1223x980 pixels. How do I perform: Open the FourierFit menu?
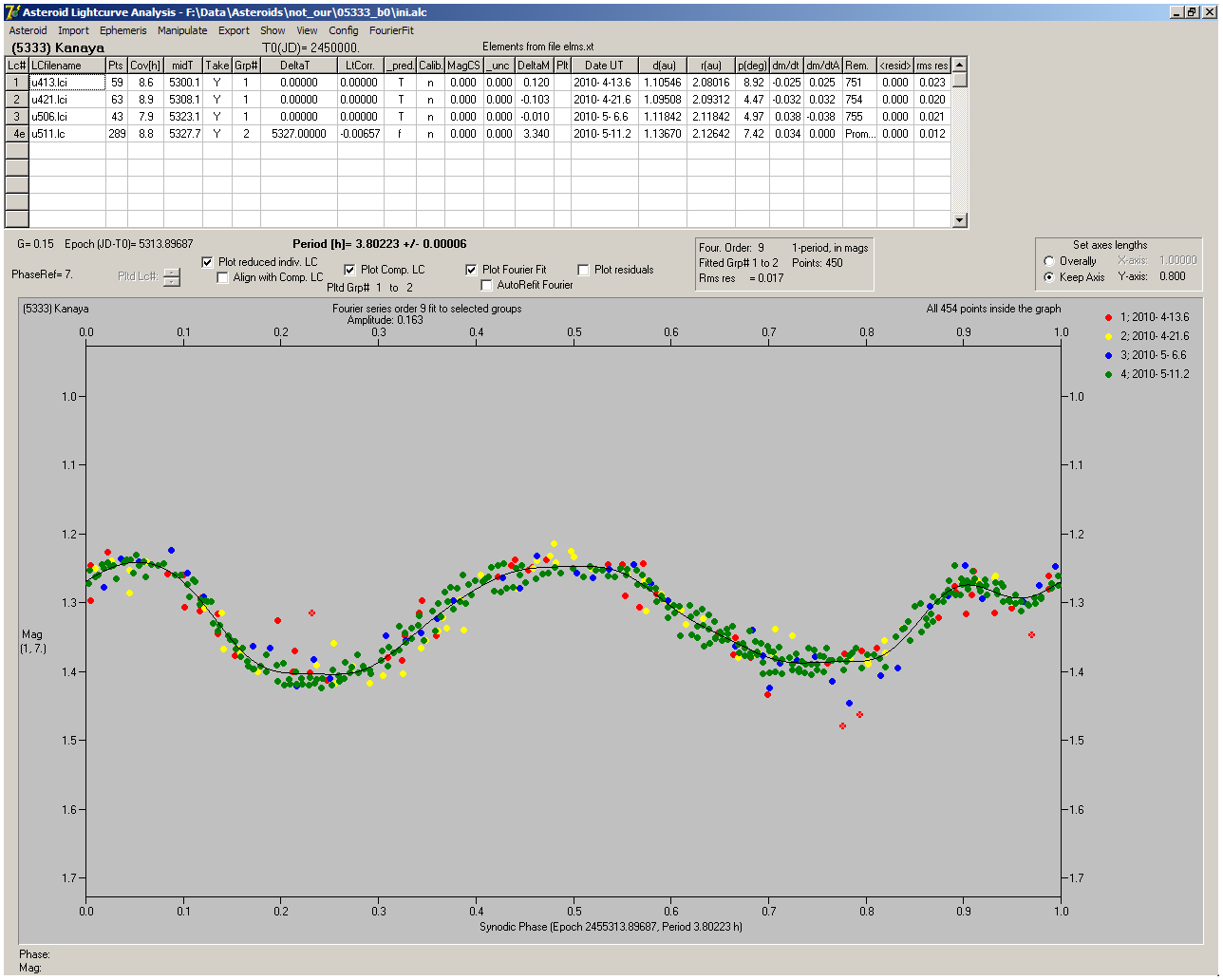point(391,30)
